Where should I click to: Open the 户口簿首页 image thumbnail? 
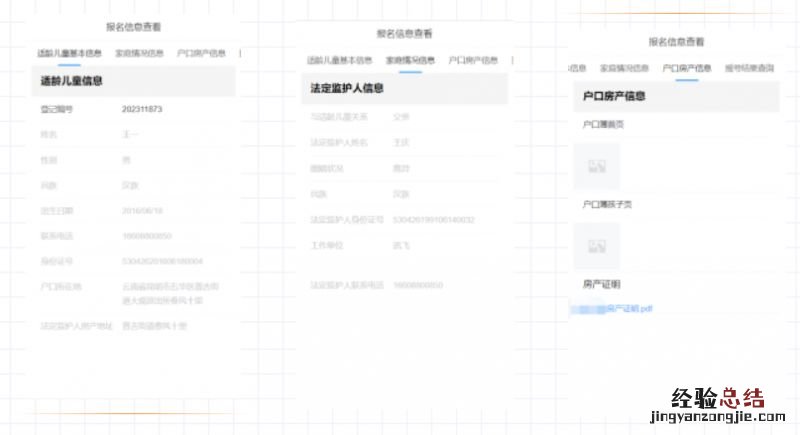point(597,166)
